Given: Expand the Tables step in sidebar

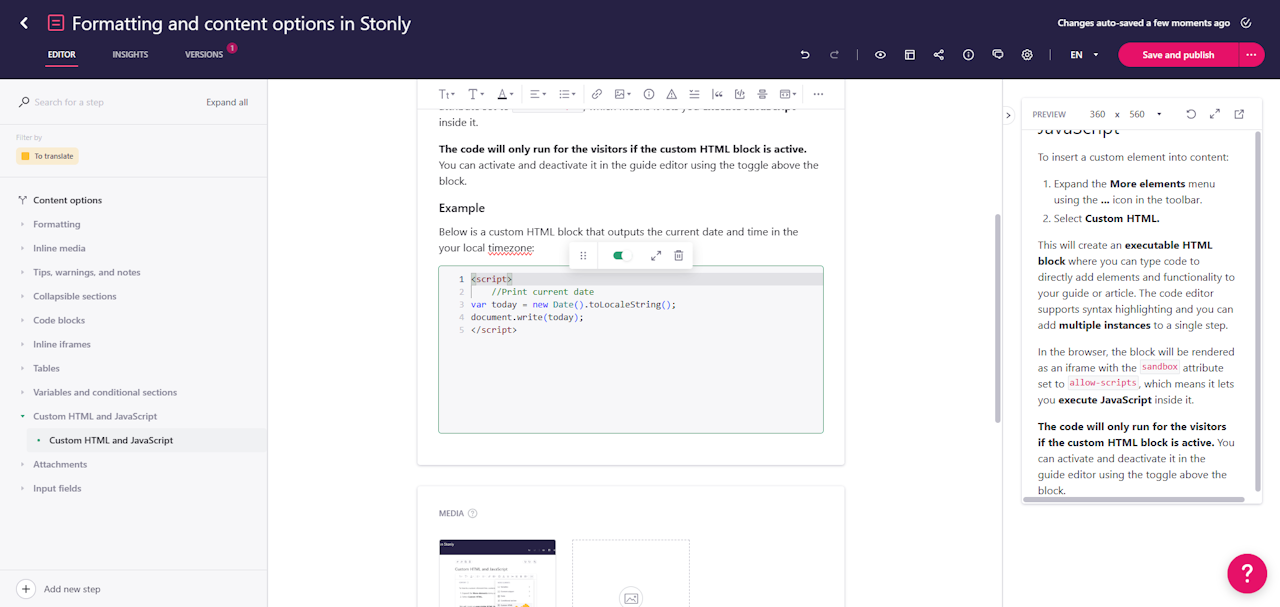Looking at the screenshot, I should [x=46, y=368].
